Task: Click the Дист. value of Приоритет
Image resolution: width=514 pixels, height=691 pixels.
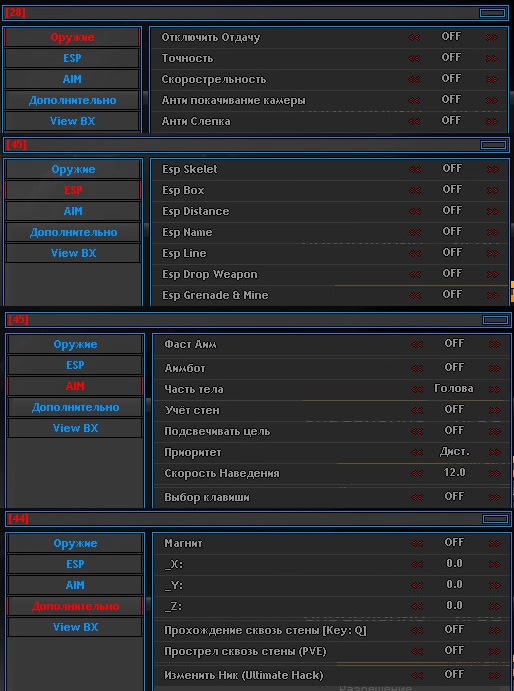Action: pyautogui.click(x=454, y=452)
